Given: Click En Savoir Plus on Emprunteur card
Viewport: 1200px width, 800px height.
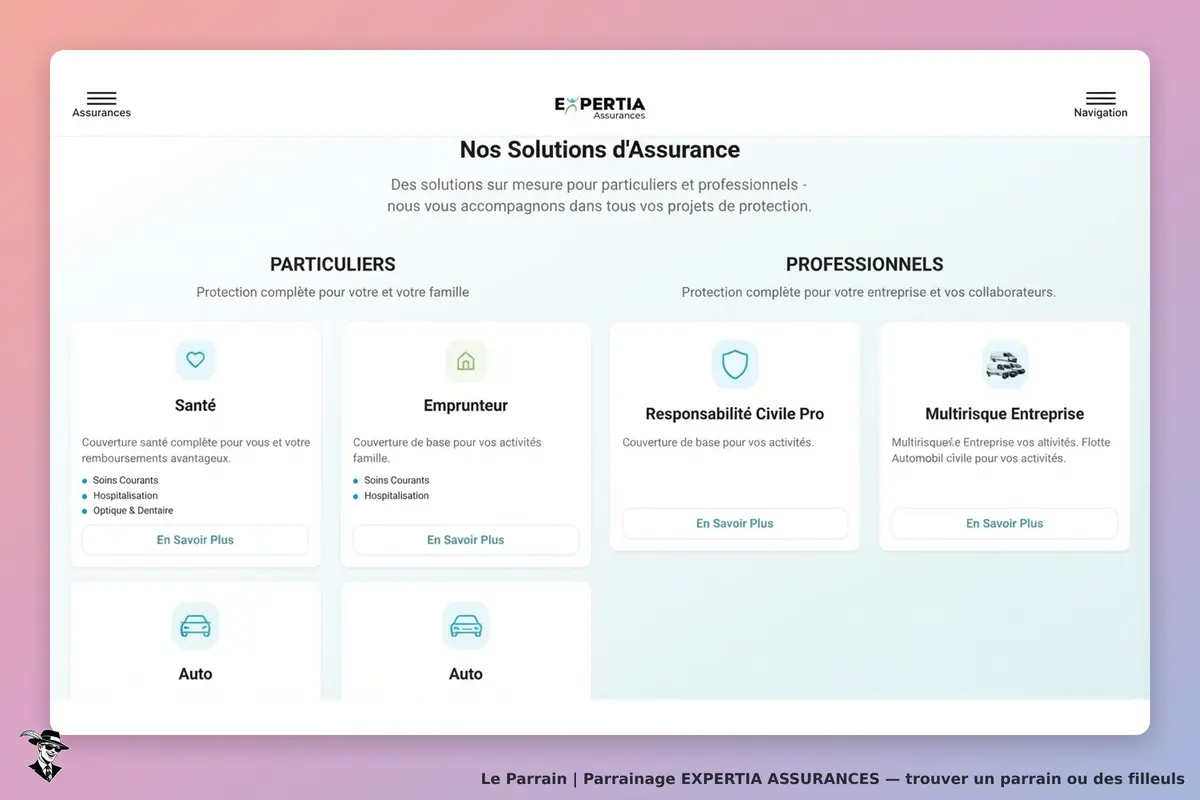Looking at the screenshot, I should (x=465, y=540).
